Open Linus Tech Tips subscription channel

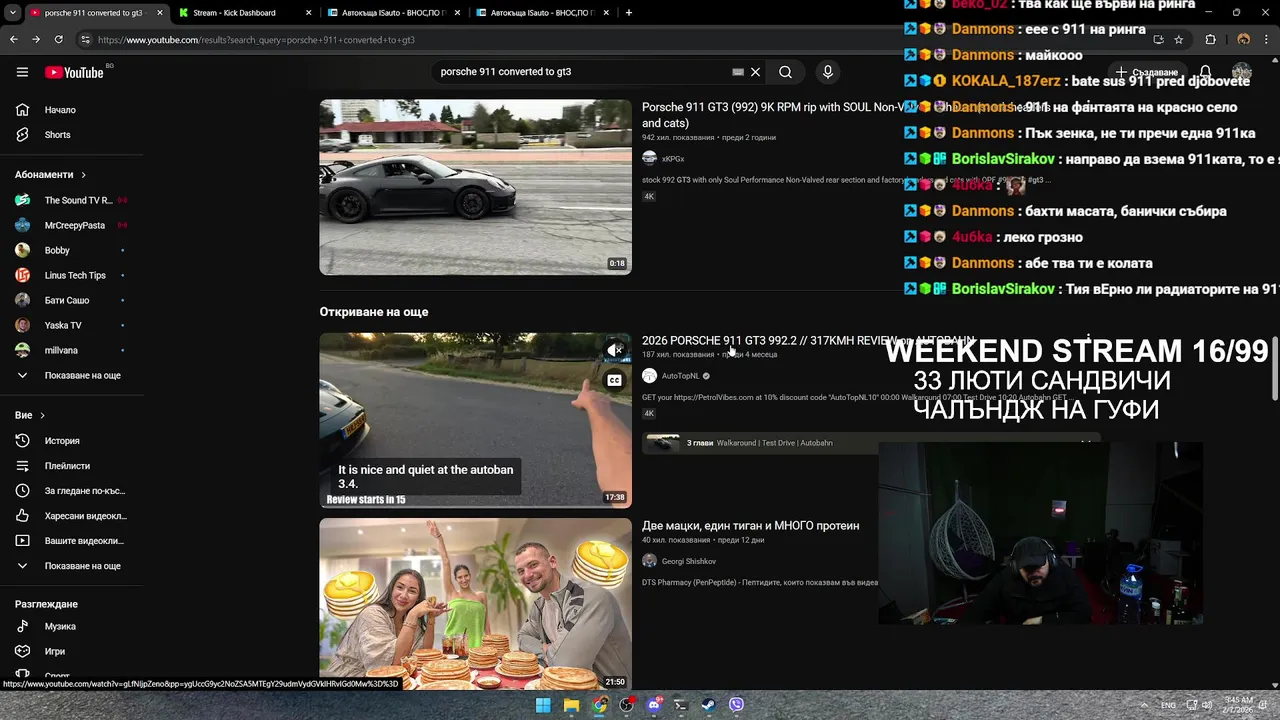click(x=72, y=275)
